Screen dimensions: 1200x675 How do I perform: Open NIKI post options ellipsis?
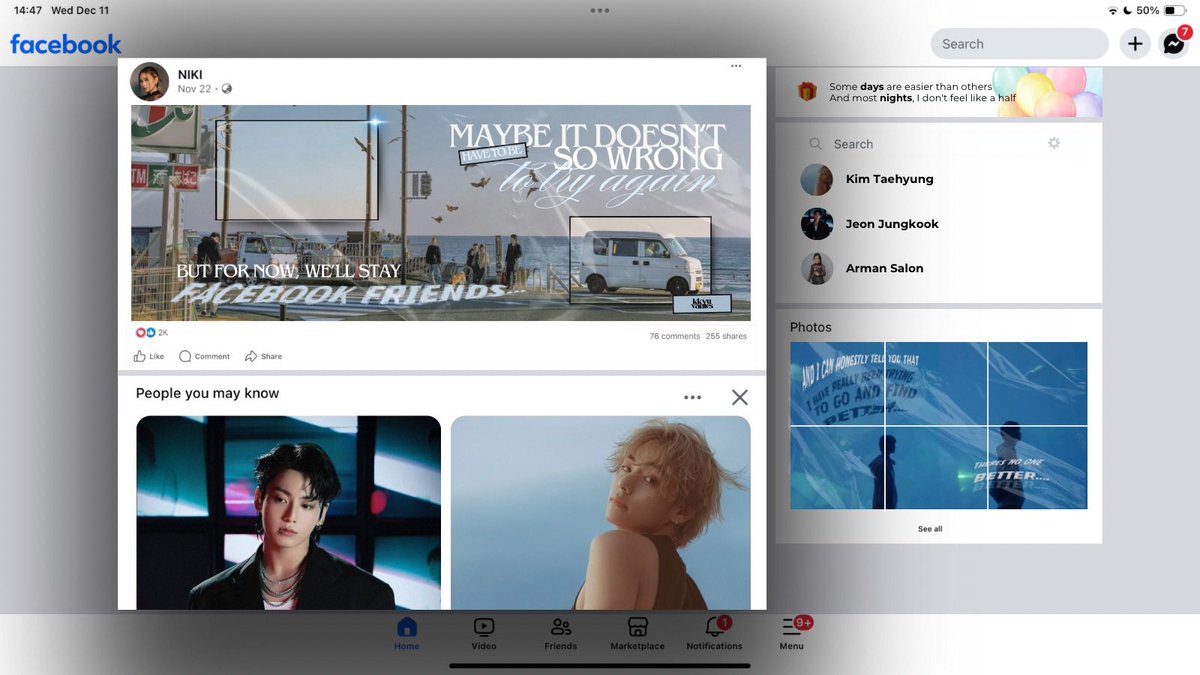(x=736, y=66)
